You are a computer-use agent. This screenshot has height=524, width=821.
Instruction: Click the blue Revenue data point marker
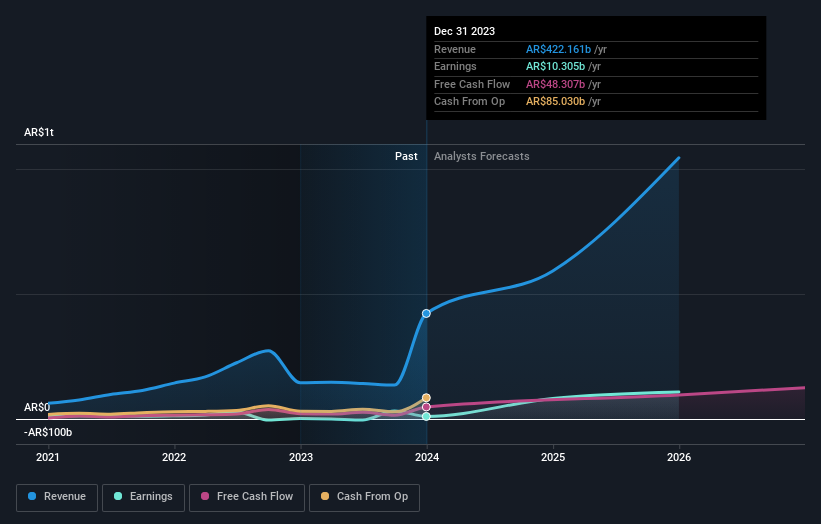point(426,314)
